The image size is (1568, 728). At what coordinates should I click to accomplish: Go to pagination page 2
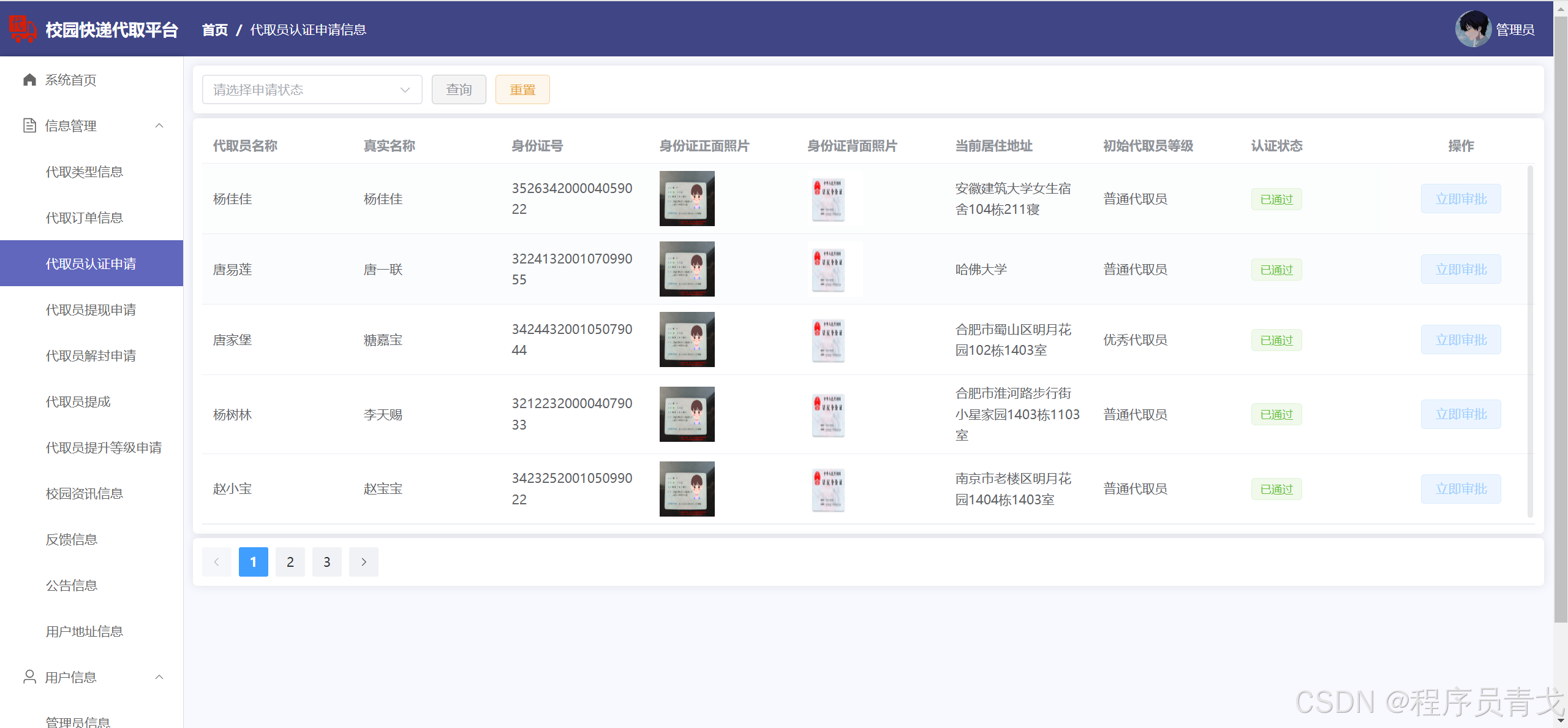[290, 562]
